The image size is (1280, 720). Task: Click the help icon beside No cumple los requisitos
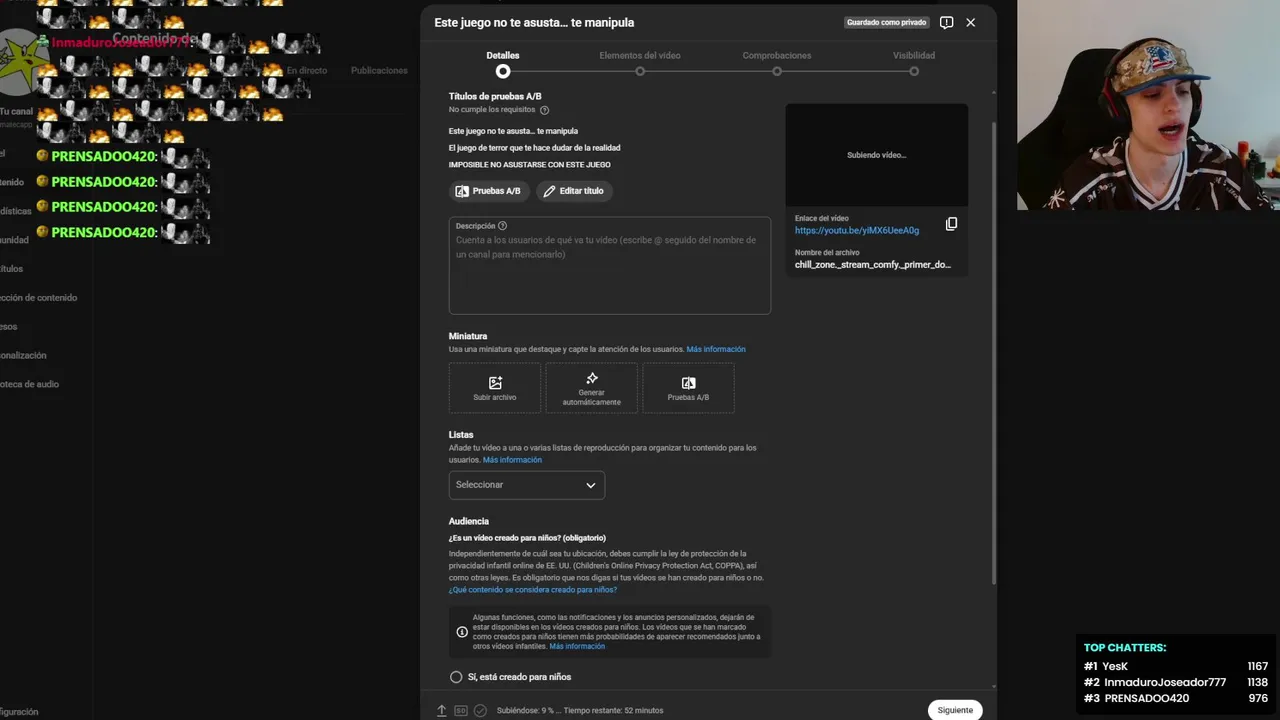544,110
